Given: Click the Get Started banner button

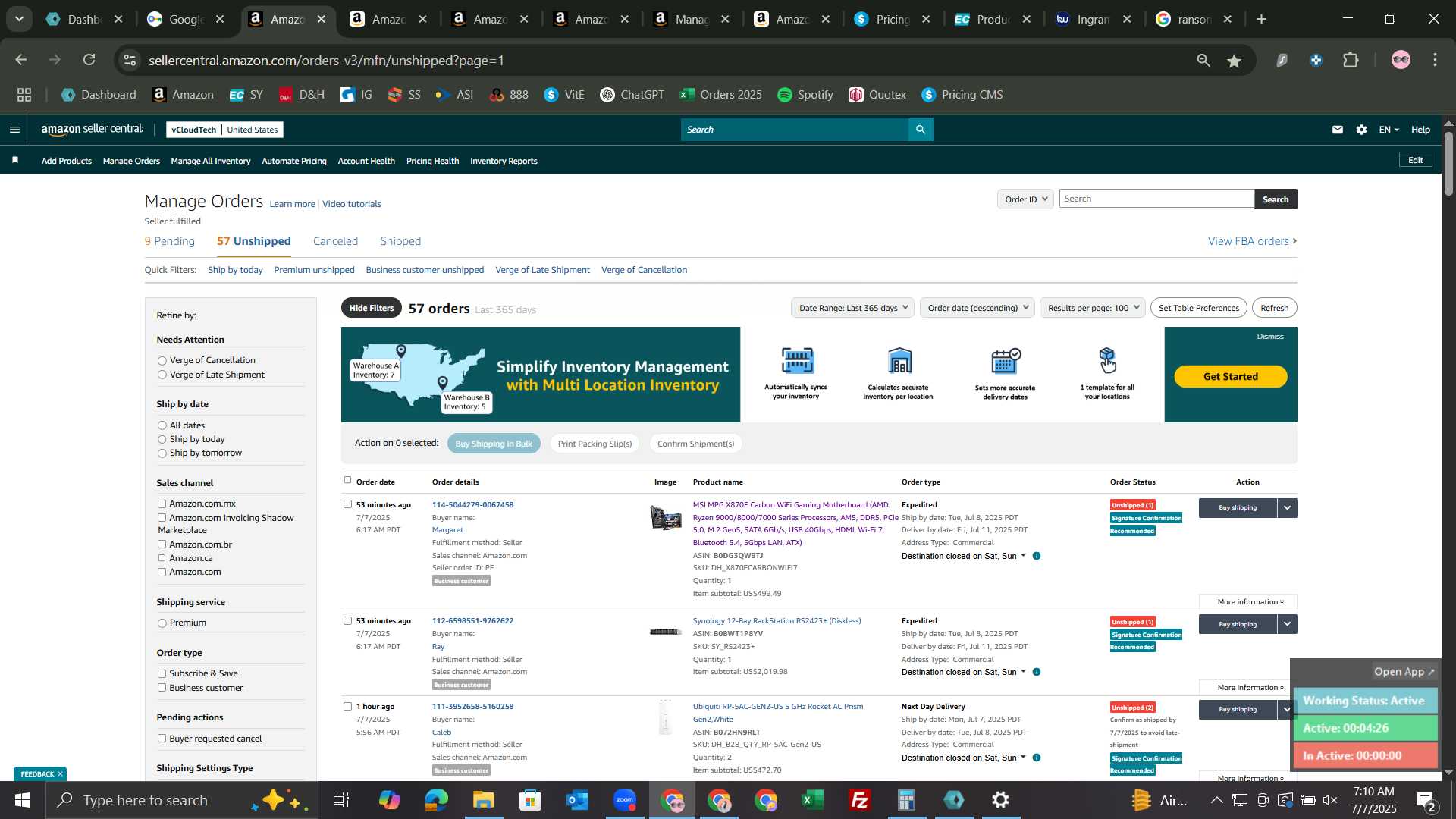Looking at the screenshot, I should click(x=1230, y=377).
